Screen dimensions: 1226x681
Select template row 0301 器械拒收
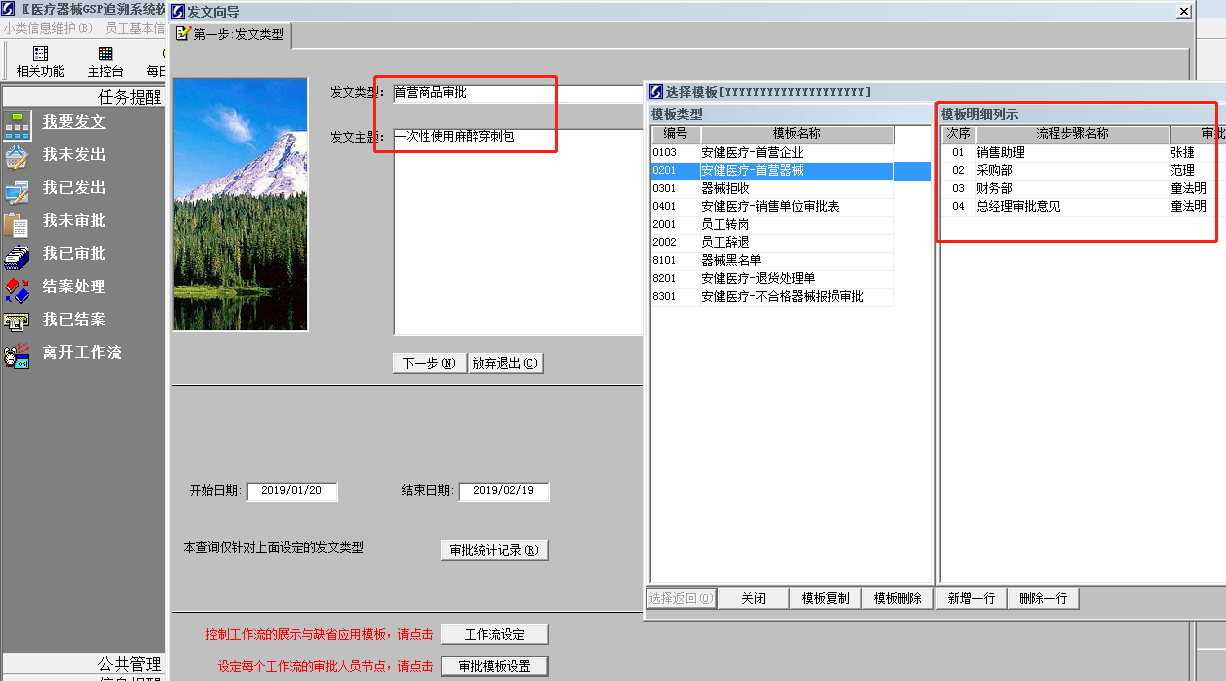[x=772, y=189]
